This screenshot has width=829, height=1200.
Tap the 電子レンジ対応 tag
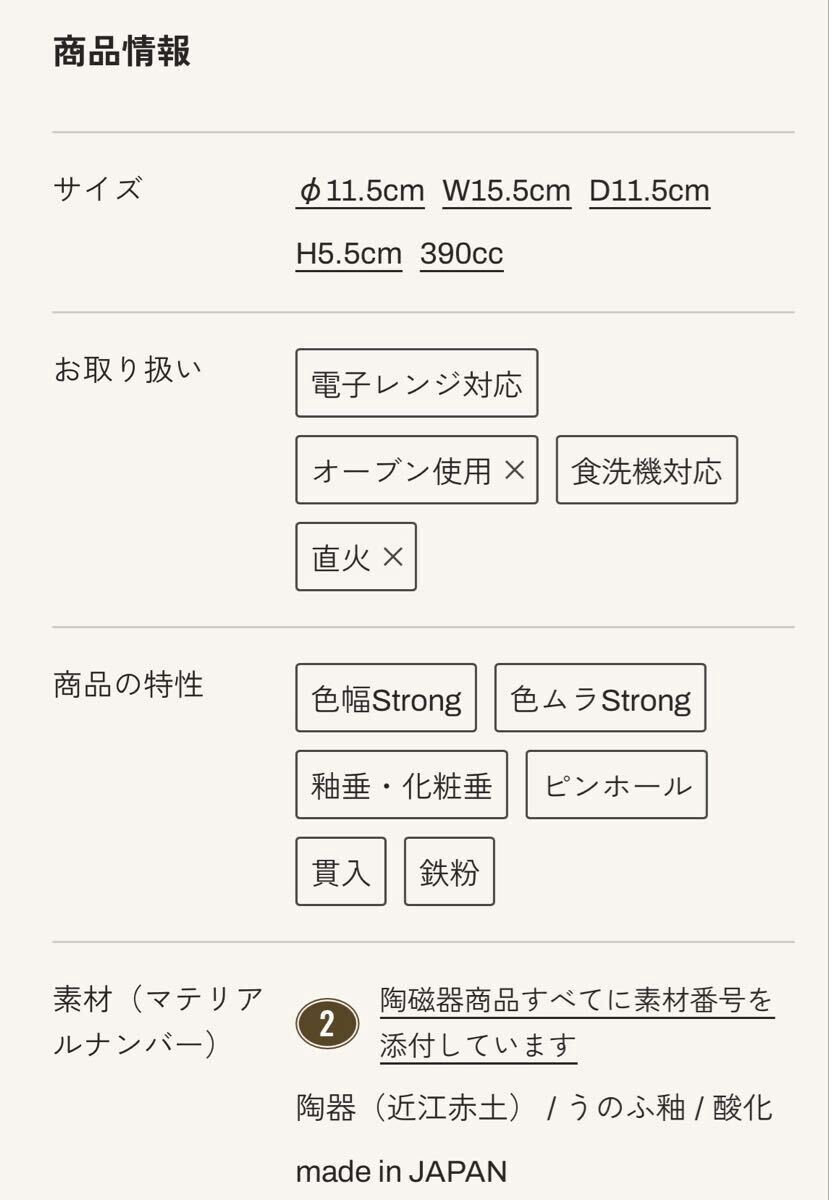tap(416, 383)
